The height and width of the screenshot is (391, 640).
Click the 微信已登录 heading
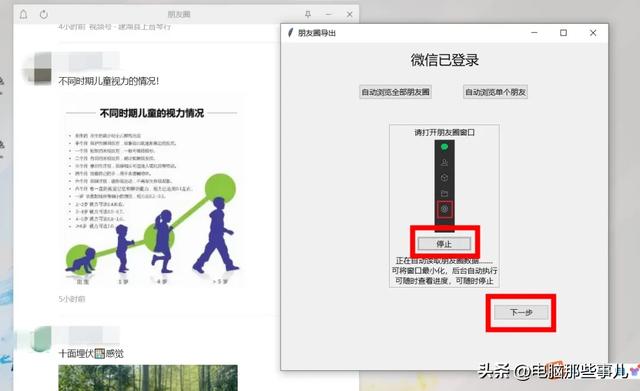coord(444,60)
